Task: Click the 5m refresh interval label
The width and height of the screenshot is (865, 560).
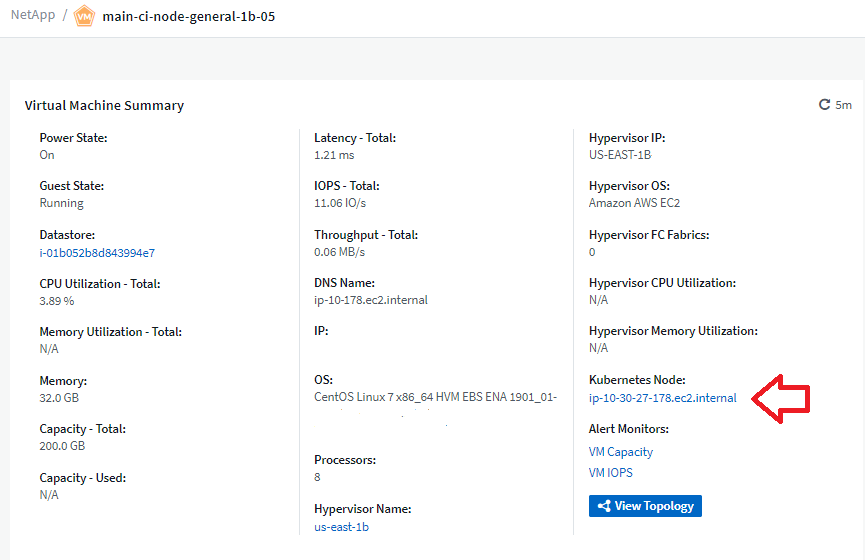Action: click(x=843, y=105)
